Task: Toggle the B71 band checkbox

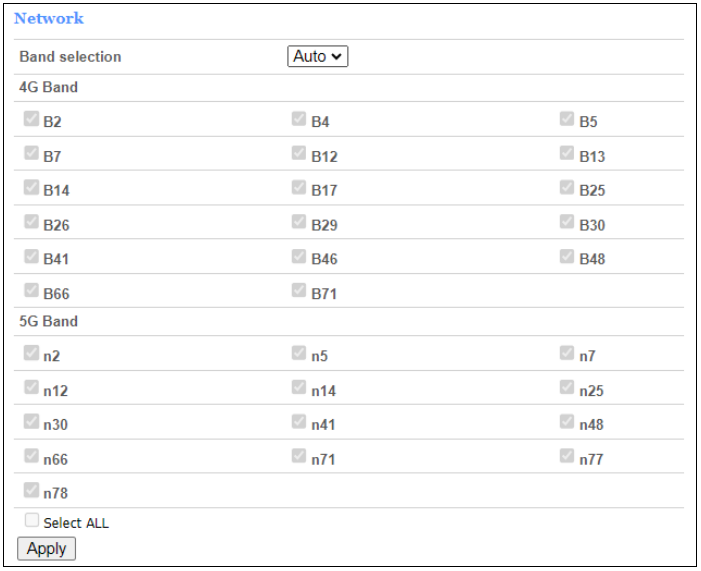Action: click(299, 291)
